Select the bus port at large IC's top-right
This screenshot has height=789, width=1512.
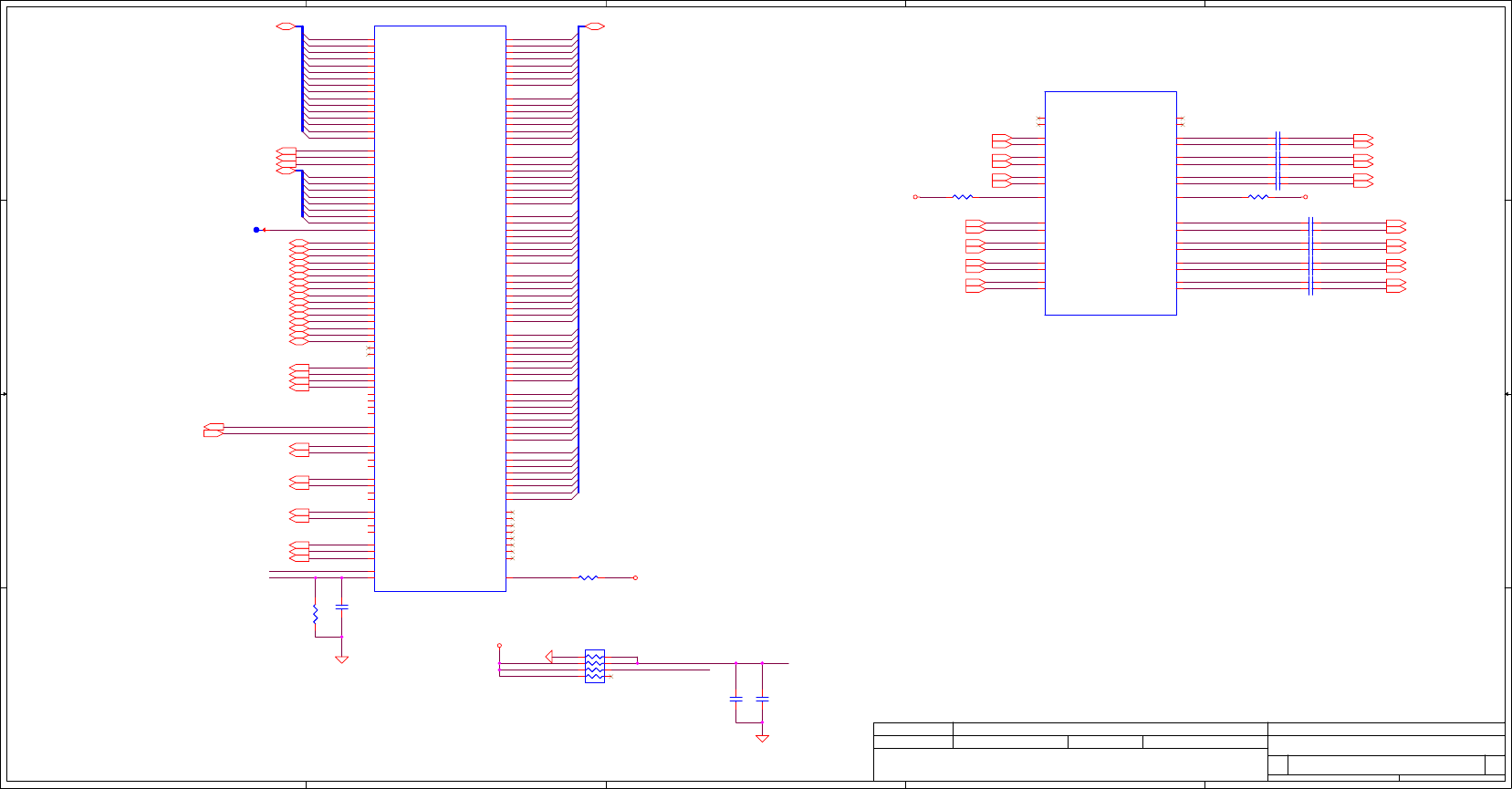point(594,26)
